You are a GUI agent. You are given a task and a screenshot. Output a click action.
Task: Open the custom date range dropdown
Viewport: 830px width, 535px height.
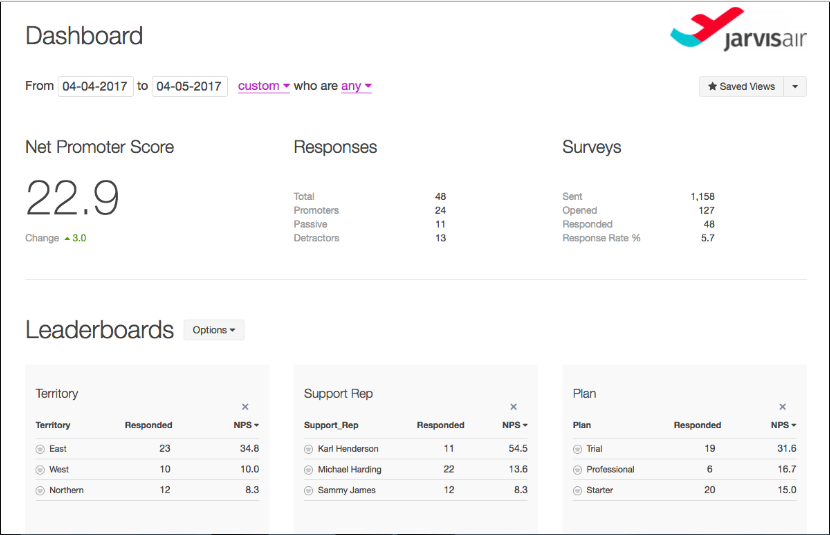tap(263, 87)
